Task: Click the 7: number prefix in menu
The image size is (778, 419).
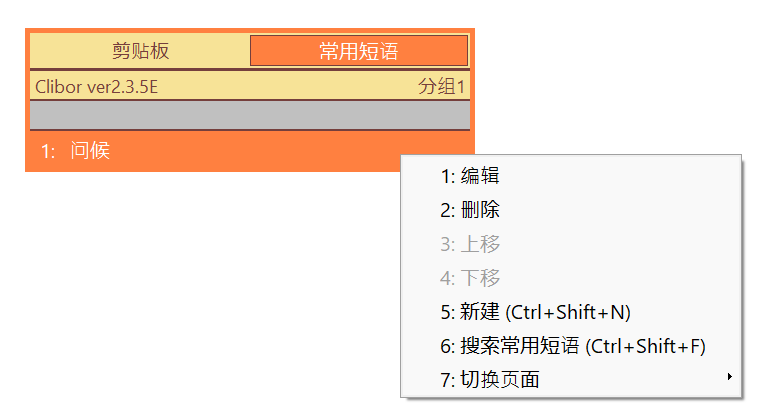Action: [448, 380]
